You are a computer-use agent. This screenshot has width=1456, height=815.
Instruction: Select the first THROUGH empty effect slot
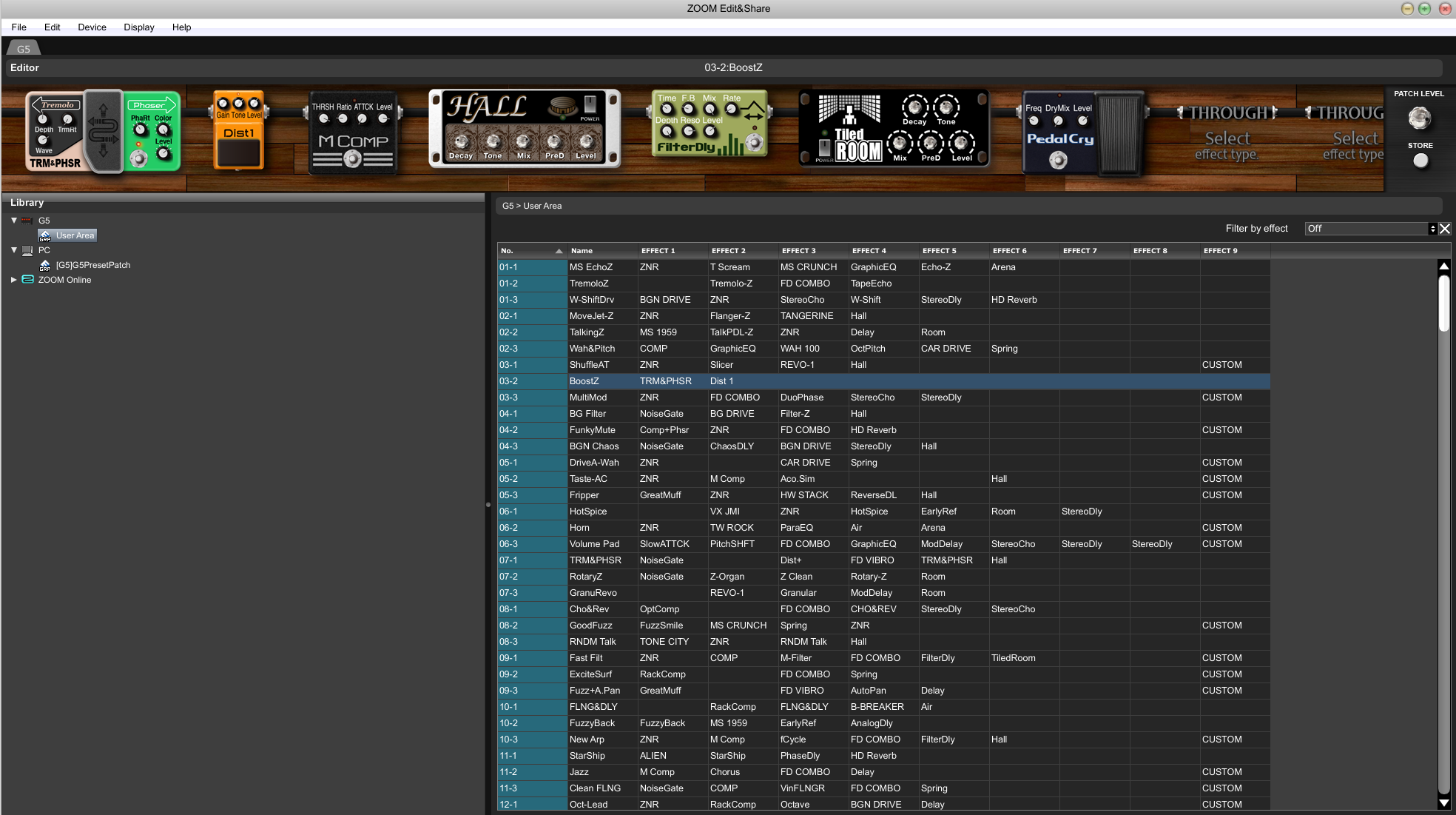(x=1227, y=133)
